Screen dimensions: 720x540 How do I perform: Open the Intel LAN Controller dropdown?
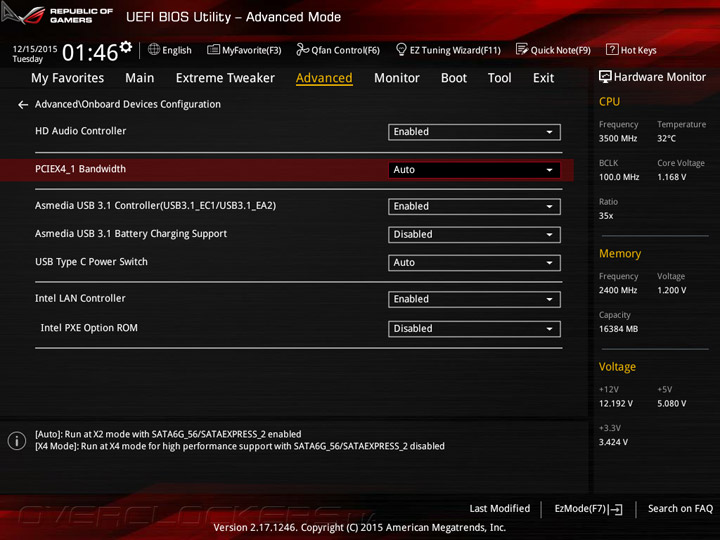pyautogui.click(x=474, y=299)
